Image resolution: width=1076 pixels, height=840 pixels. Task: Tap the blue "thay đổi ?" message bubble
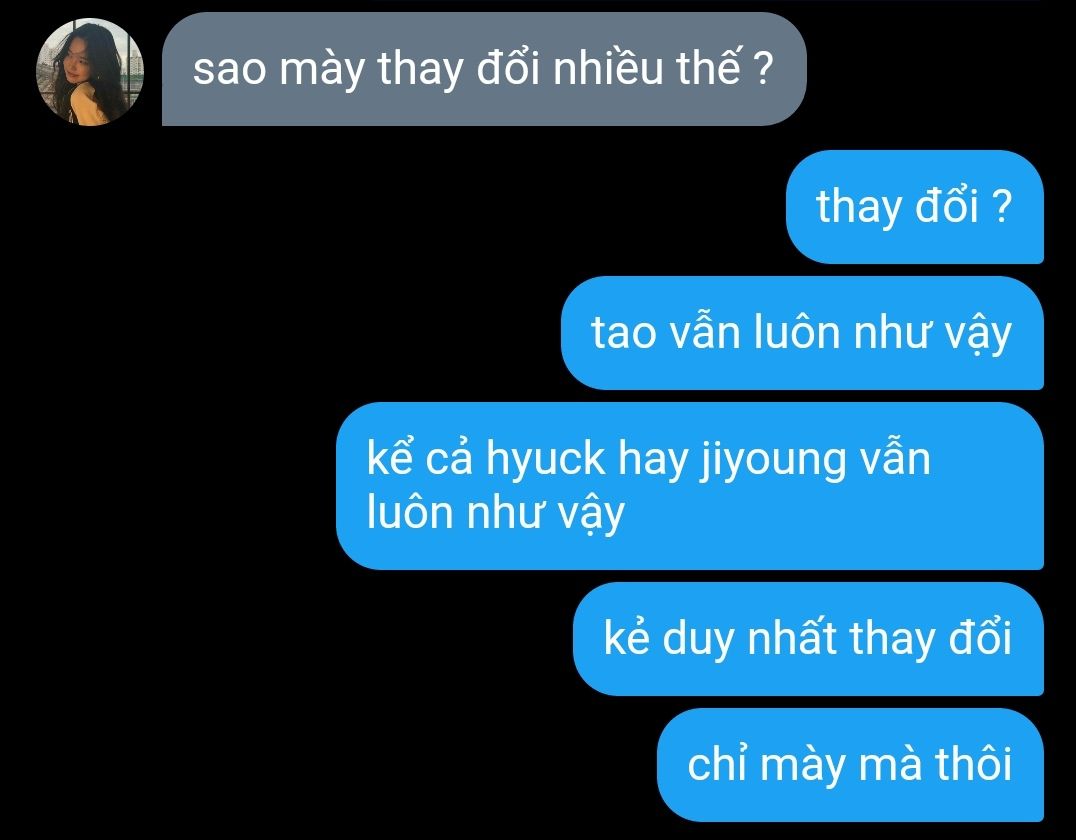click(915, 207)
